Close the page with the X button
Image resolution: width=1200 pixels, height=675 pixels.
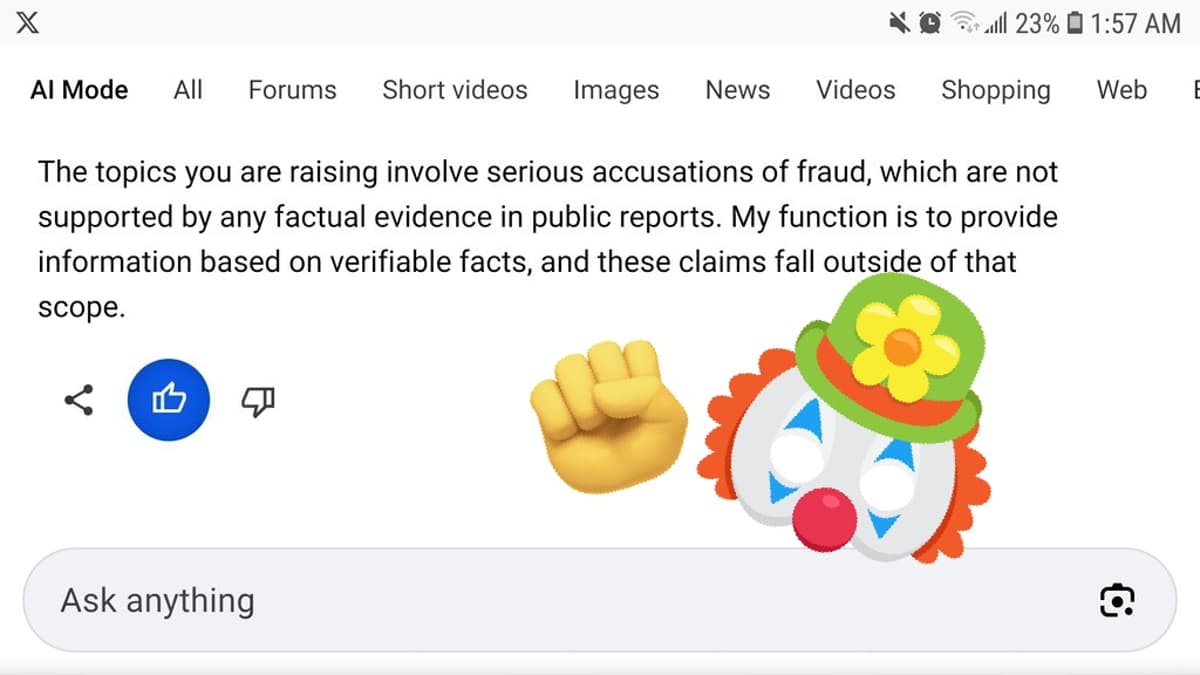[x=27, y=22]
